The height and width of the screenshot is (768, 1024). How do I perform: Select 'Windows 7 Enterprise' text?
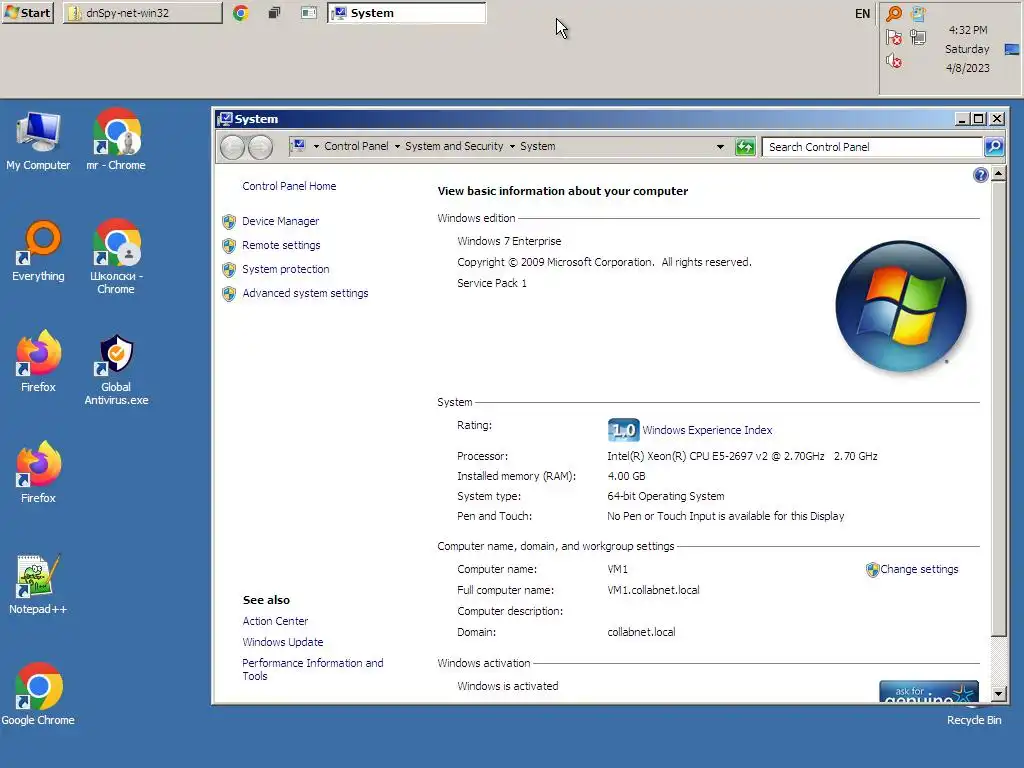pos(509,241)
